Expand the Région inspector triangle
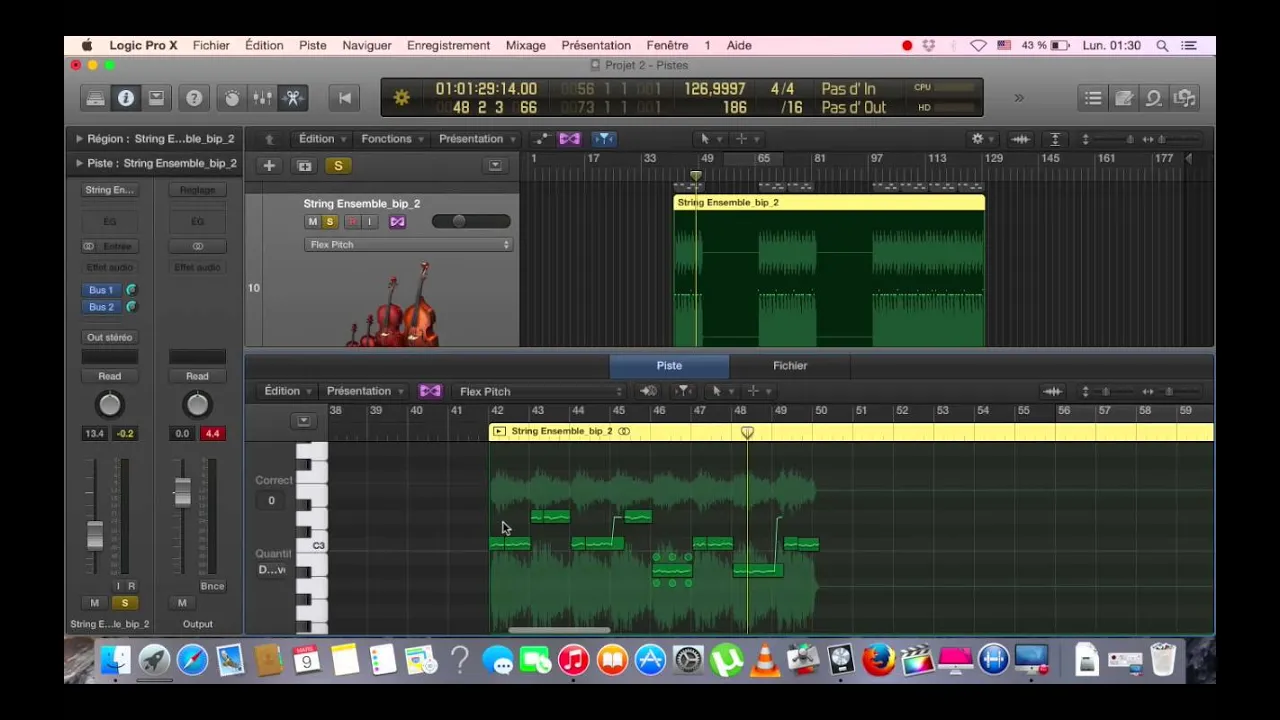This screenshot has height=720, width=1280. click(x=79, y=139)
